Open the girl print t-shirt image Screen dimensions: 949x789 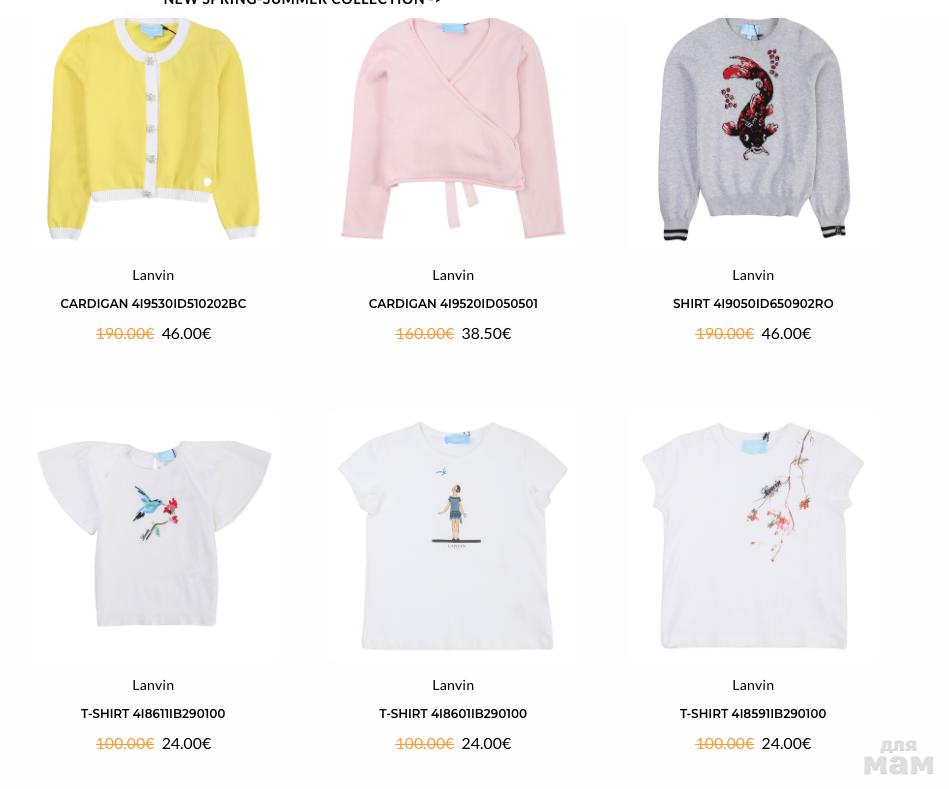pyautogui.click(x=453, y=536)
